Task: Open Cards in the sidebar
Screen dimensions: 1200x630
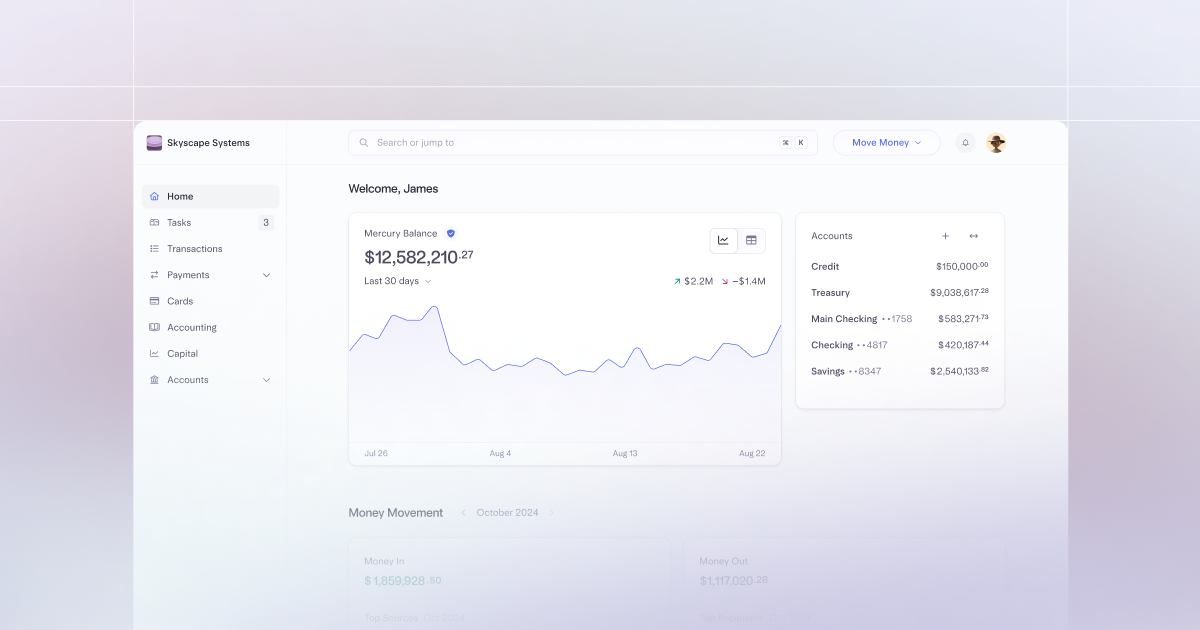Action: pos(210,301)
